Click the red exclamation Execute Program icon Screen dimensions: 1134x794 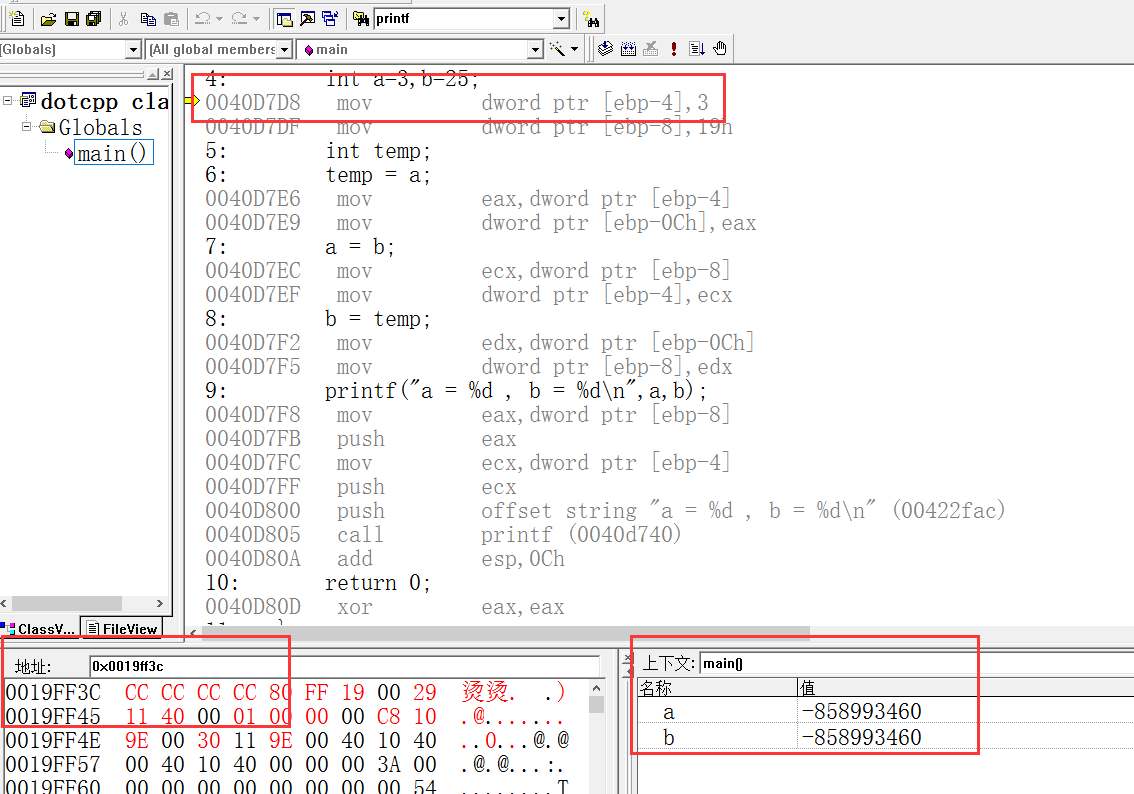tap(674, 49)
